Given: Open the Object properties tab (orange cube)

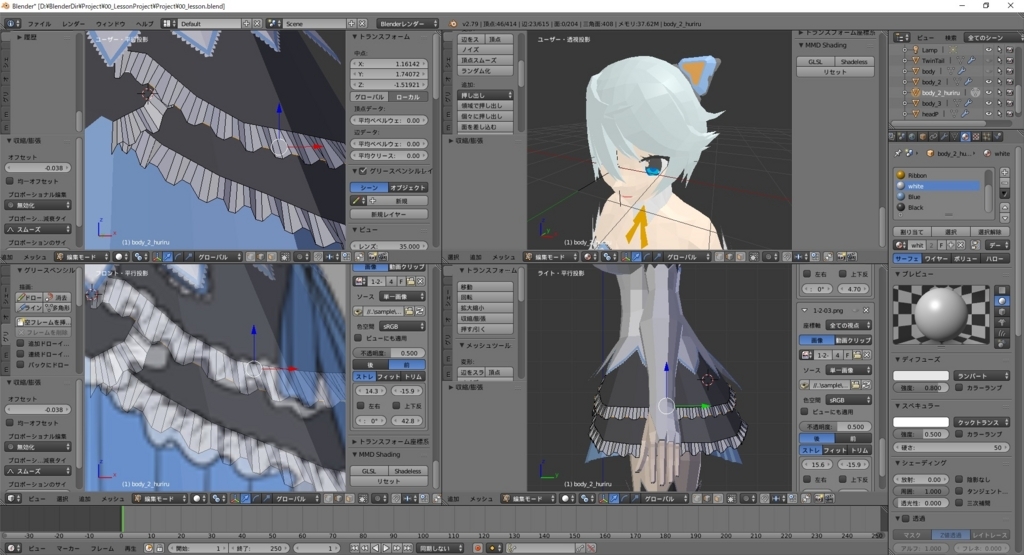Looking at the screenshot, I should (x=923, y=136).
